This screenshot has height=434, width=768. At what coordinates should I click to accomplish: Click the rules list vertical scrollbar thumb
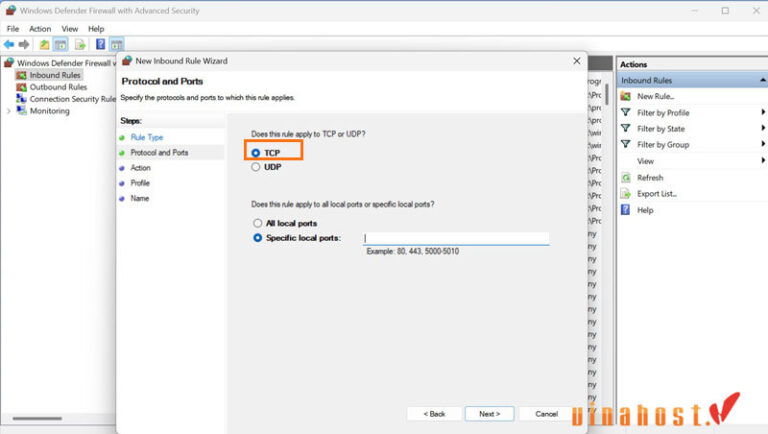point(607,94)
